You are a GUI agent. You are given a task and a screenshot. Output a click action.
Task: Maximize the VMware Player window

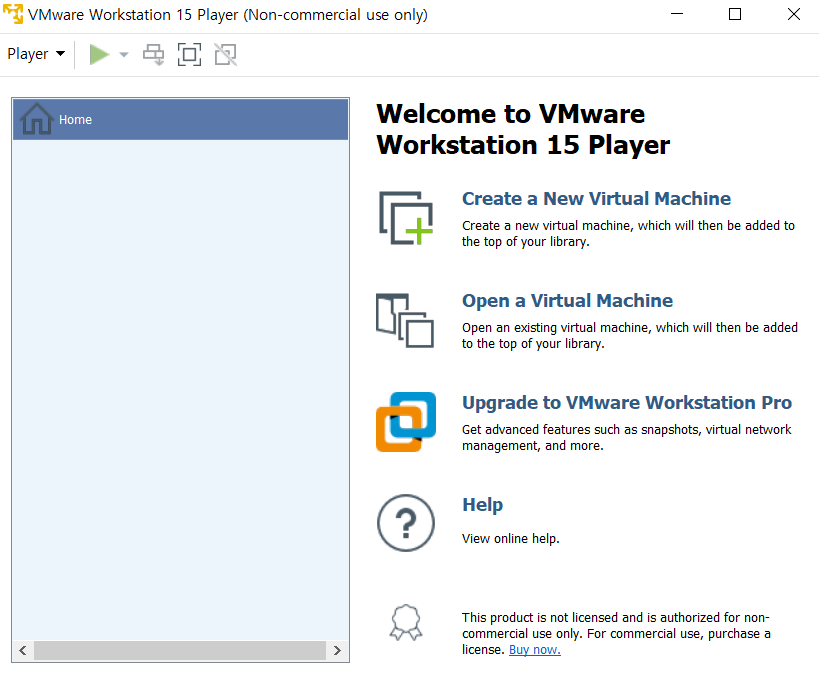[x=735, y=14]
